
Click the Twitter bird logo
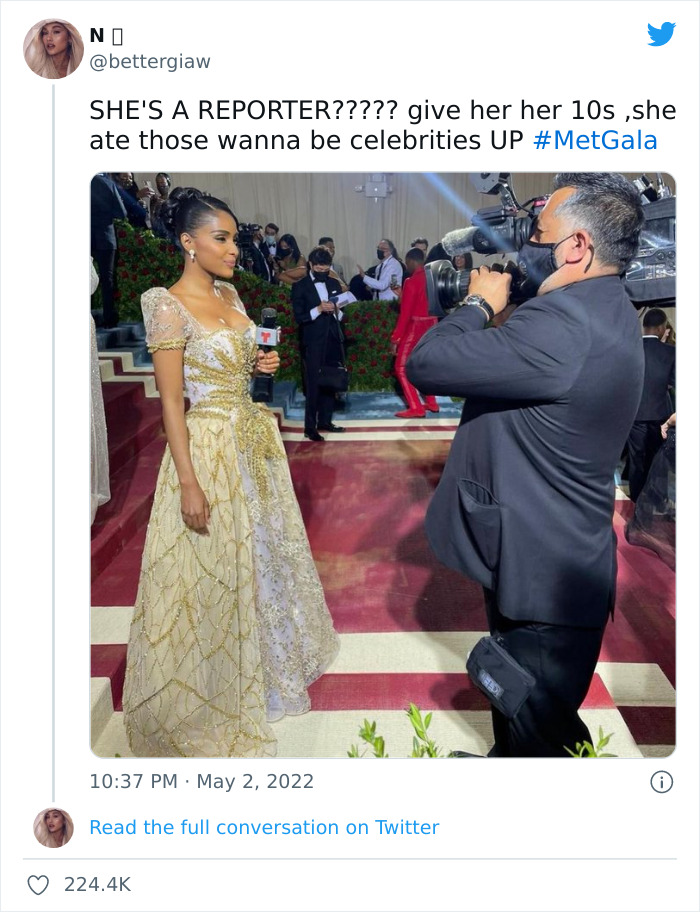point(663,35)
